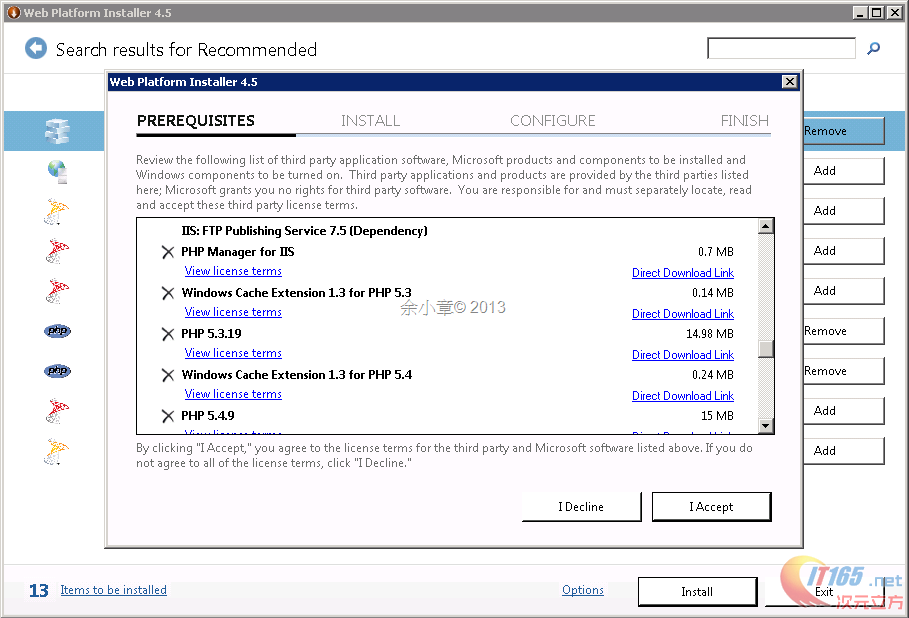Select PHP 5.4.9 entry text
The image size is (909, 618).
pyautogui.click(x=208, y=416)
